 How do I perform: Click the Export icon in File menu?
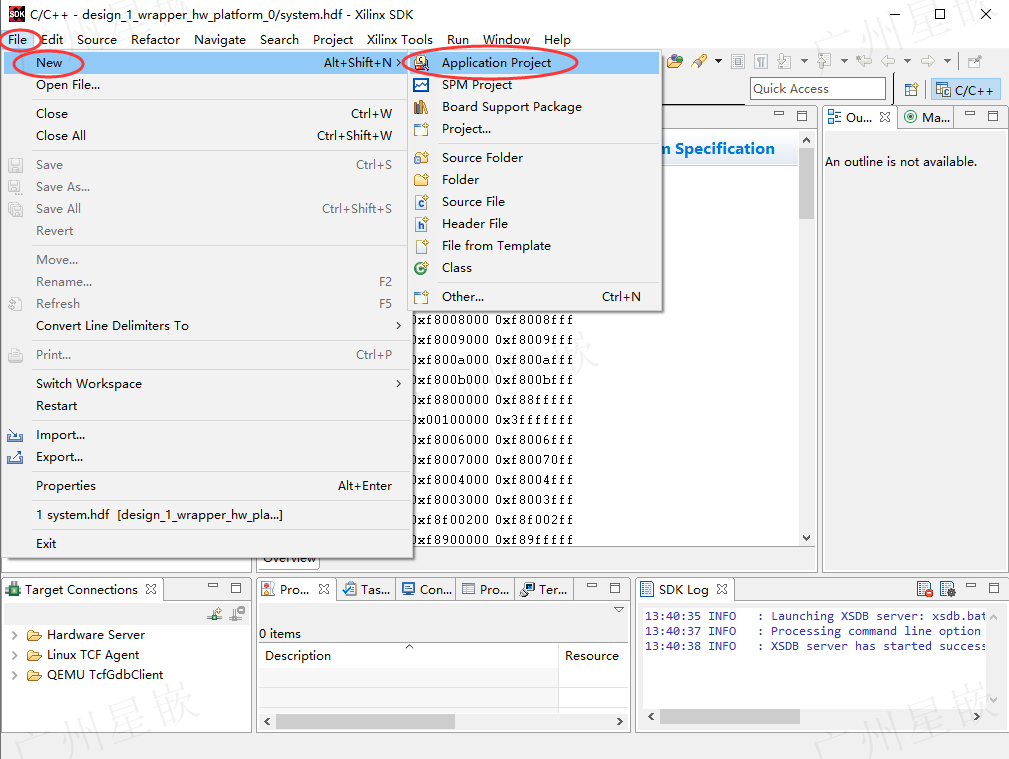[x=15, y=458]
